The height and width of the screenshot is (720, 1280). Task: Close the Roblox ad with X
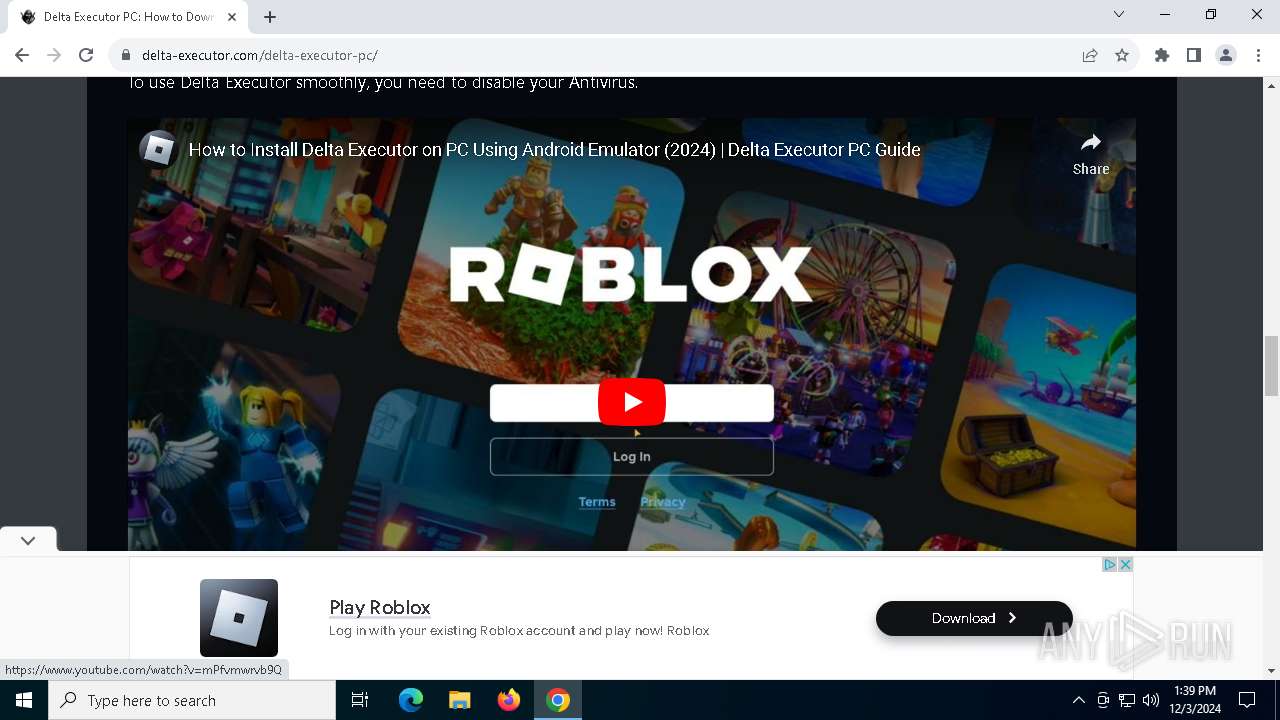pyautogui.click(x=1125, y=565)
